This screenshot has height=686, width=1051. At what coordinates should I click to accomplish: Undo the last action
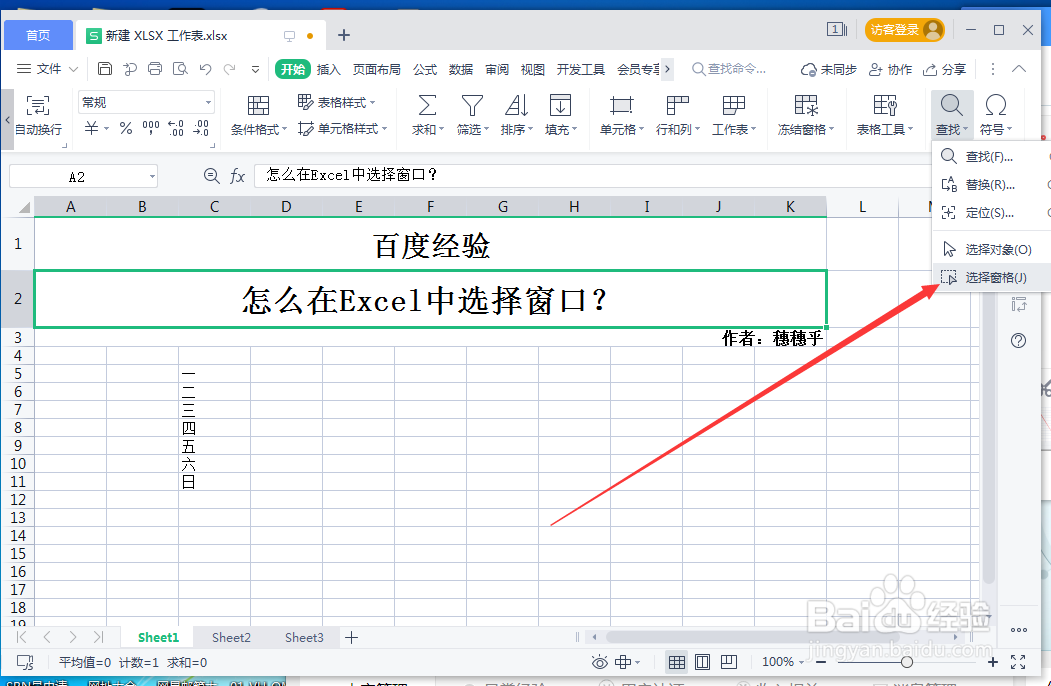click(x=205, y=68)
